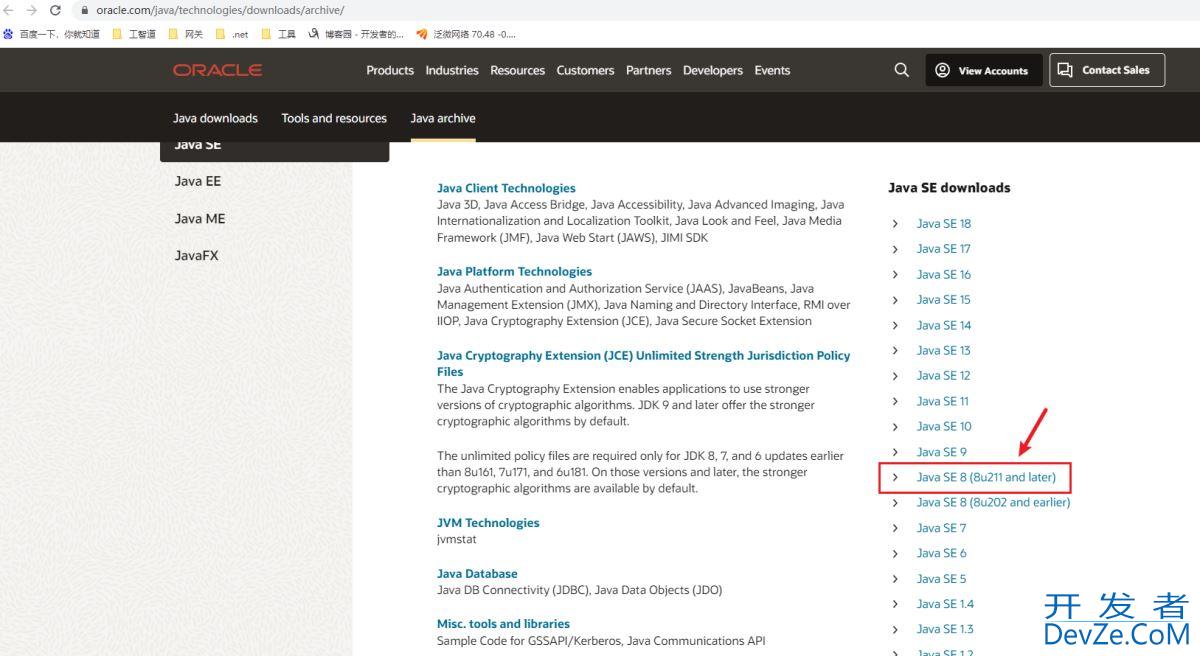Click the chevron beside Java SE 17

click(895, 249)
